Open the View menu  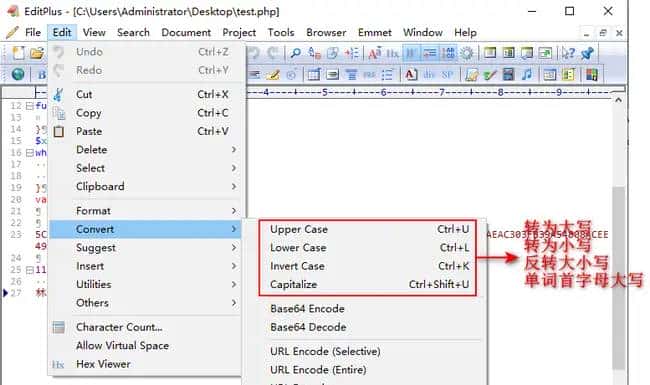(94, 32)
